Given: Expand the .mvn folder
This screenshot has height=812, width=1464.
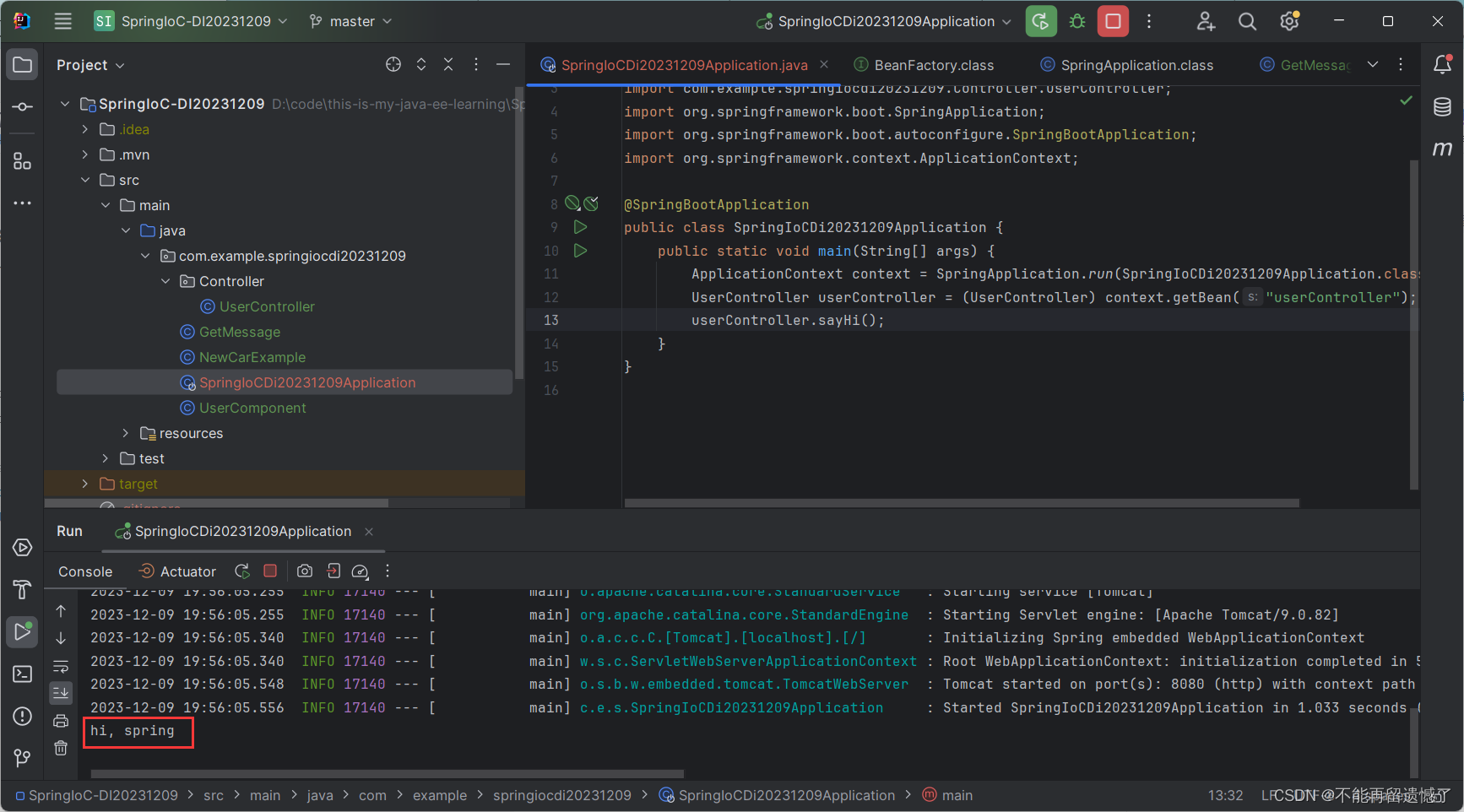Looking at the screenshot, I should (x=84, y=154).
